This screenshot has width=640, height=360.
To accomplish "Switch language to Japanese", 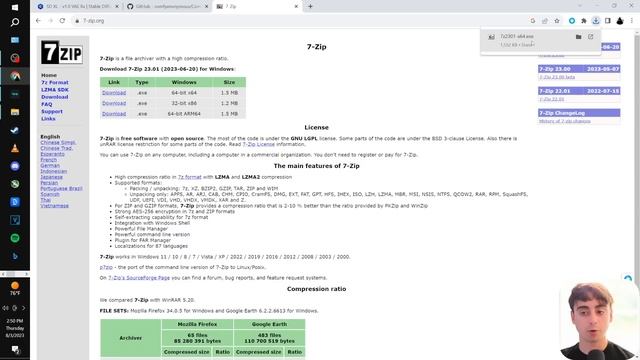I will click(51, 177).
